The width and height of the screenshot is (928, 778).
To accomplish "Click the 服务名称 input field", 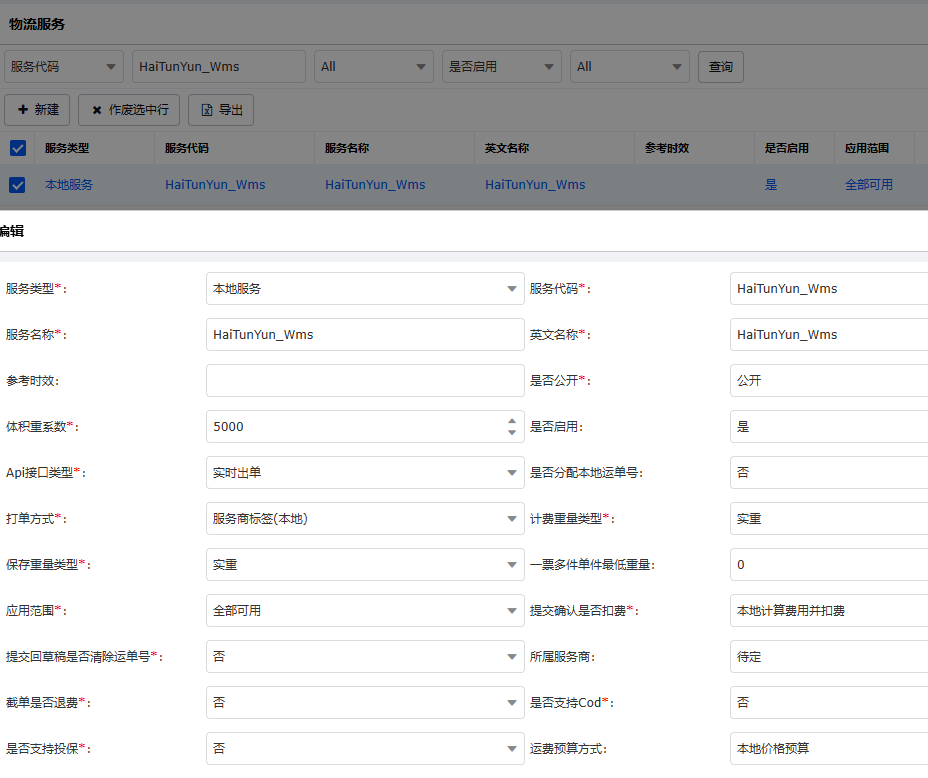I will 365,335.
